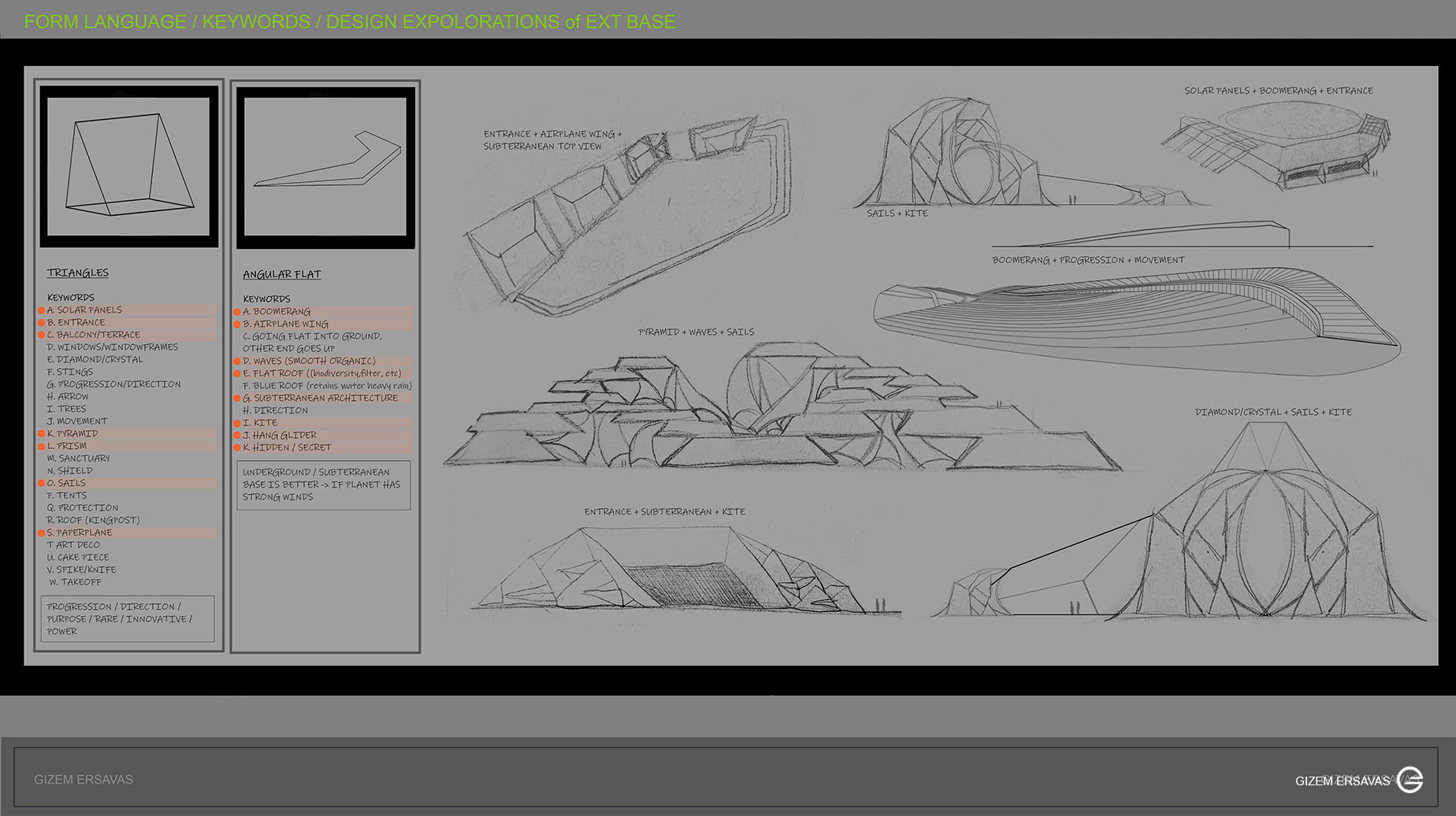Click the green page title text

click(350, 21)
